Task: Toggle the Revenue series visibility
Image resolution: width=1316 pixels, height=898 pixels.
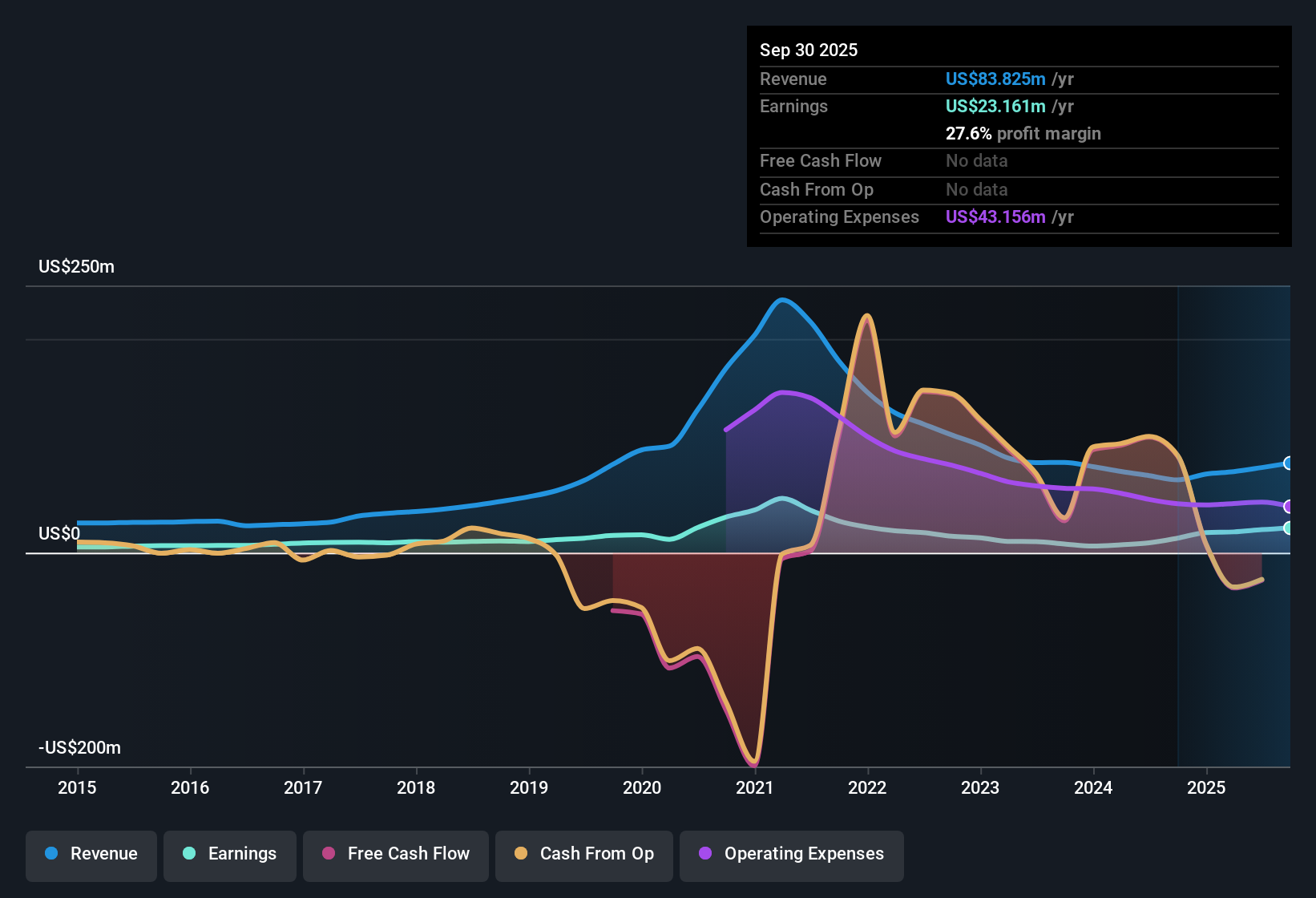Action: (91, 854)
